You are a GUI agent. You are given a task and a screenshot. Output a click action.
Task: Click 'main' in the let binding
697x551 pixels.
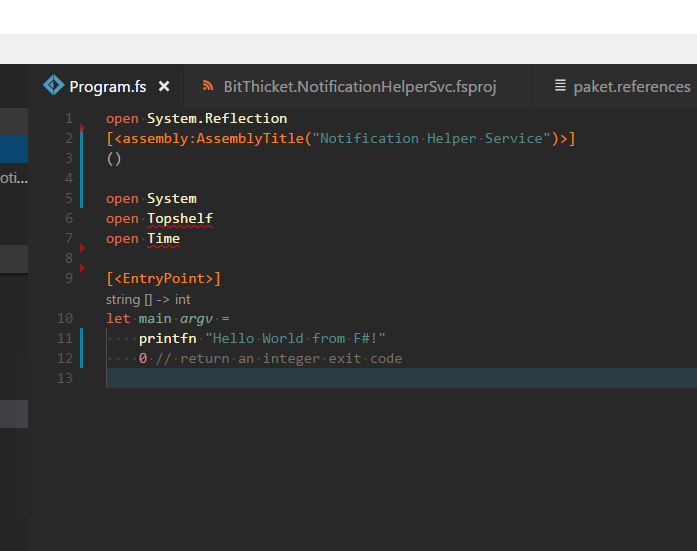click(x=155, y=319)
